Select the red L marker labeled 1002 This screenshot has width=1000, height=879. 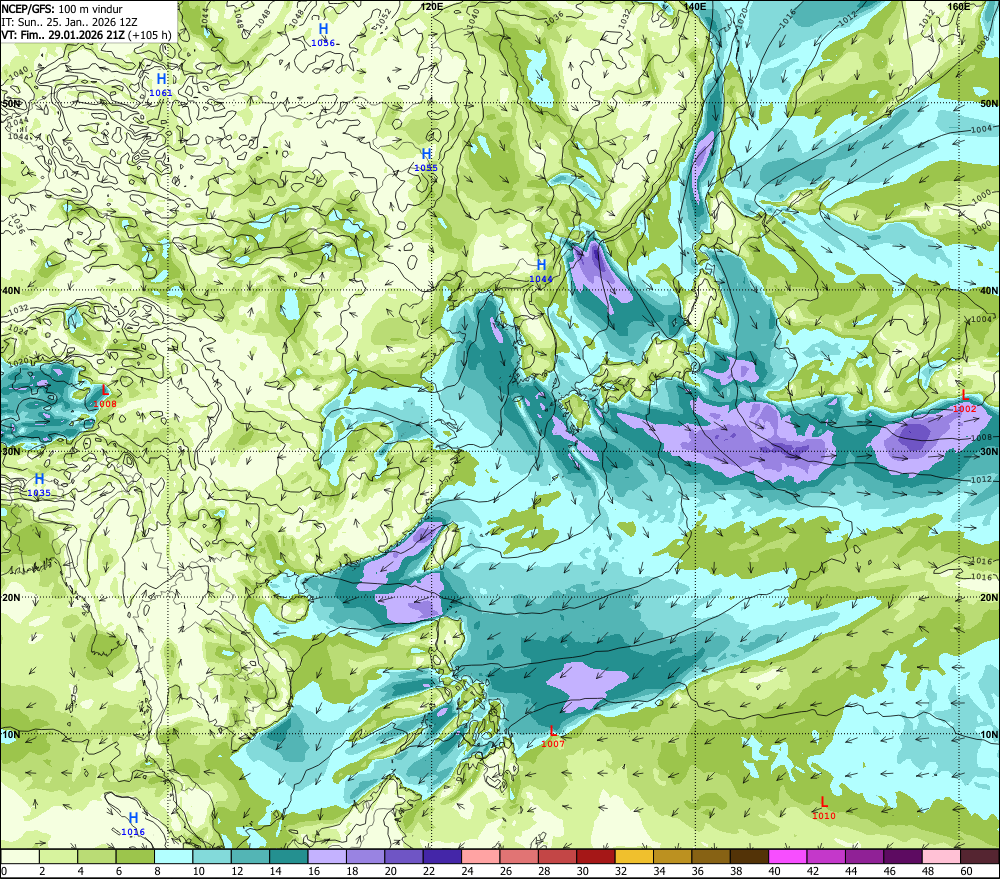click(x=964, y=395)
